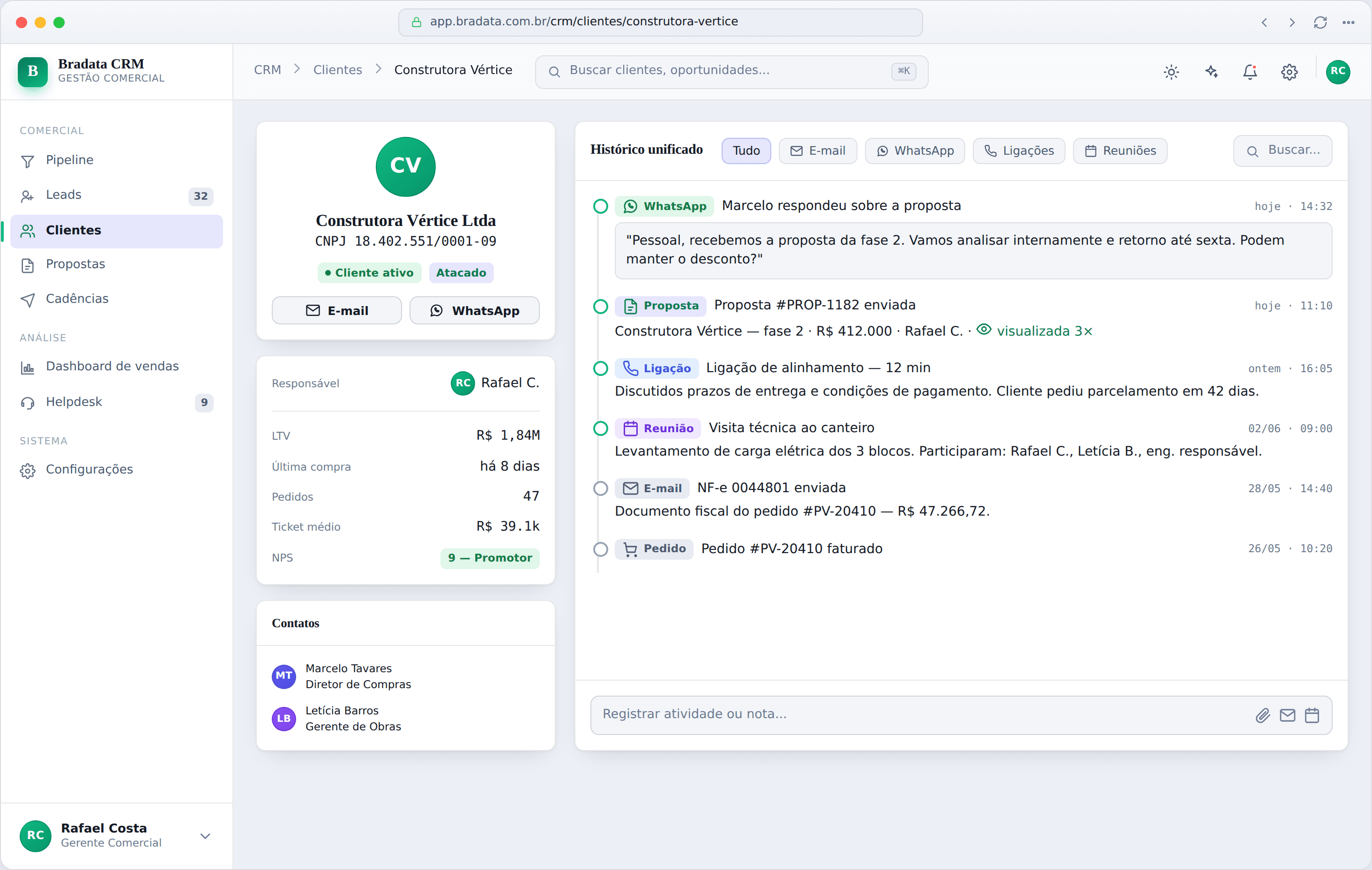Click the lock icon in address bar

(417, 22)
